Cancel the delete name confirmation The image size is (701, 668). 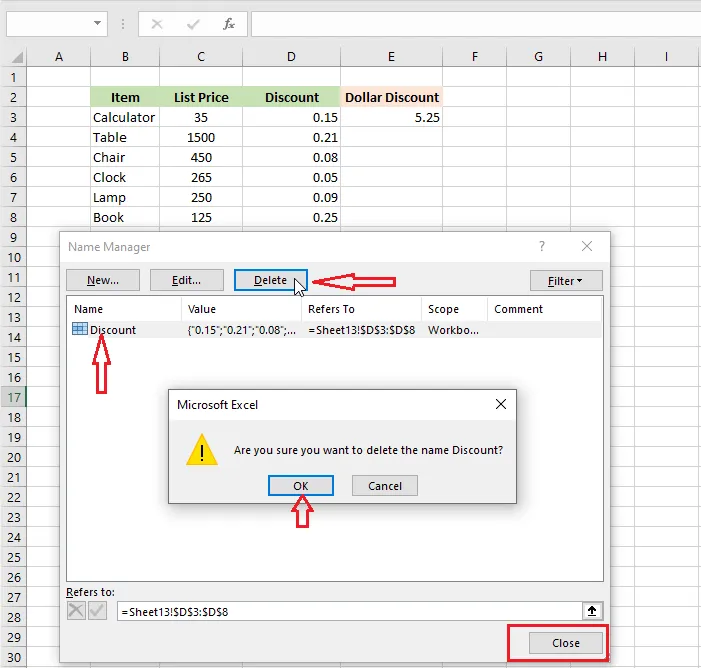[384, 486]
